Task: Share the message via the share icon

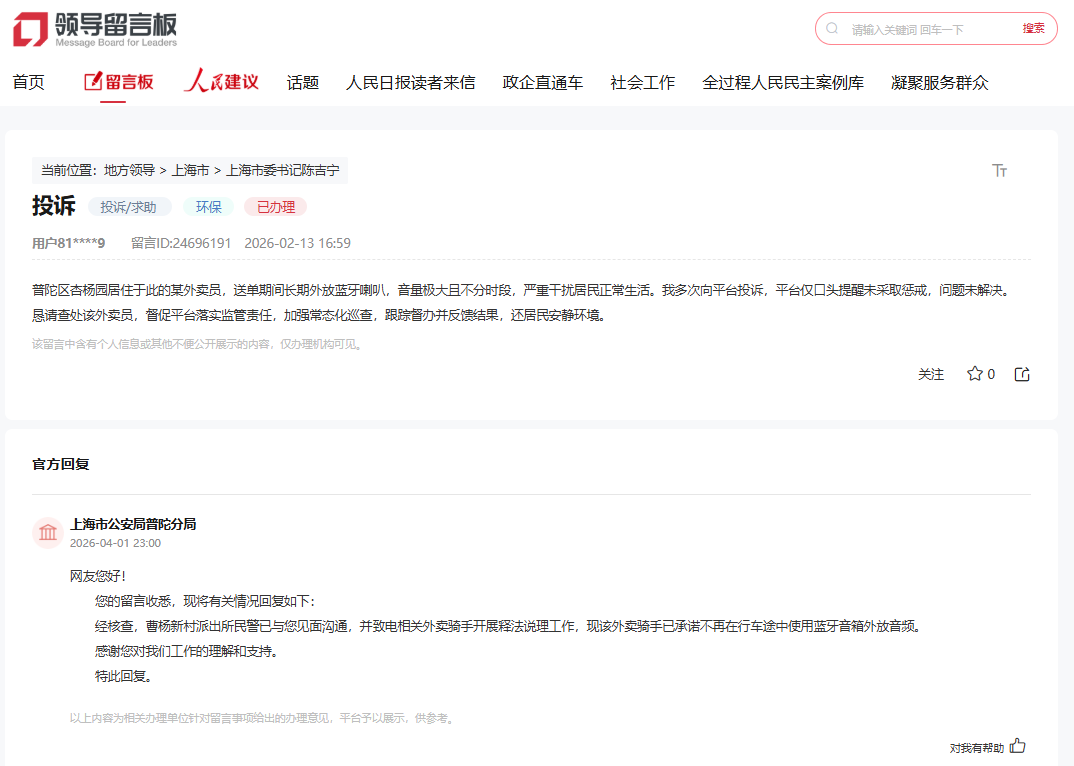Action: 1021,373
